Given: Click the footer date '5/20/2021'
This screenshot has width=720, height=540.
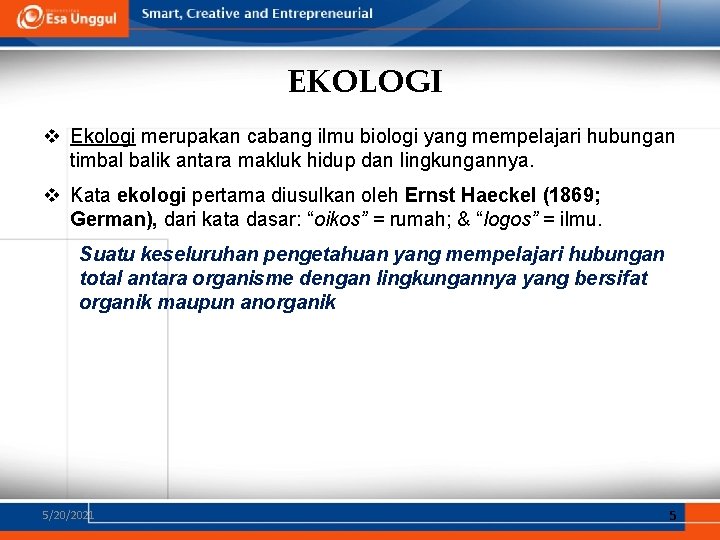Looking at the screenshot, I should [x=68, y=515].
